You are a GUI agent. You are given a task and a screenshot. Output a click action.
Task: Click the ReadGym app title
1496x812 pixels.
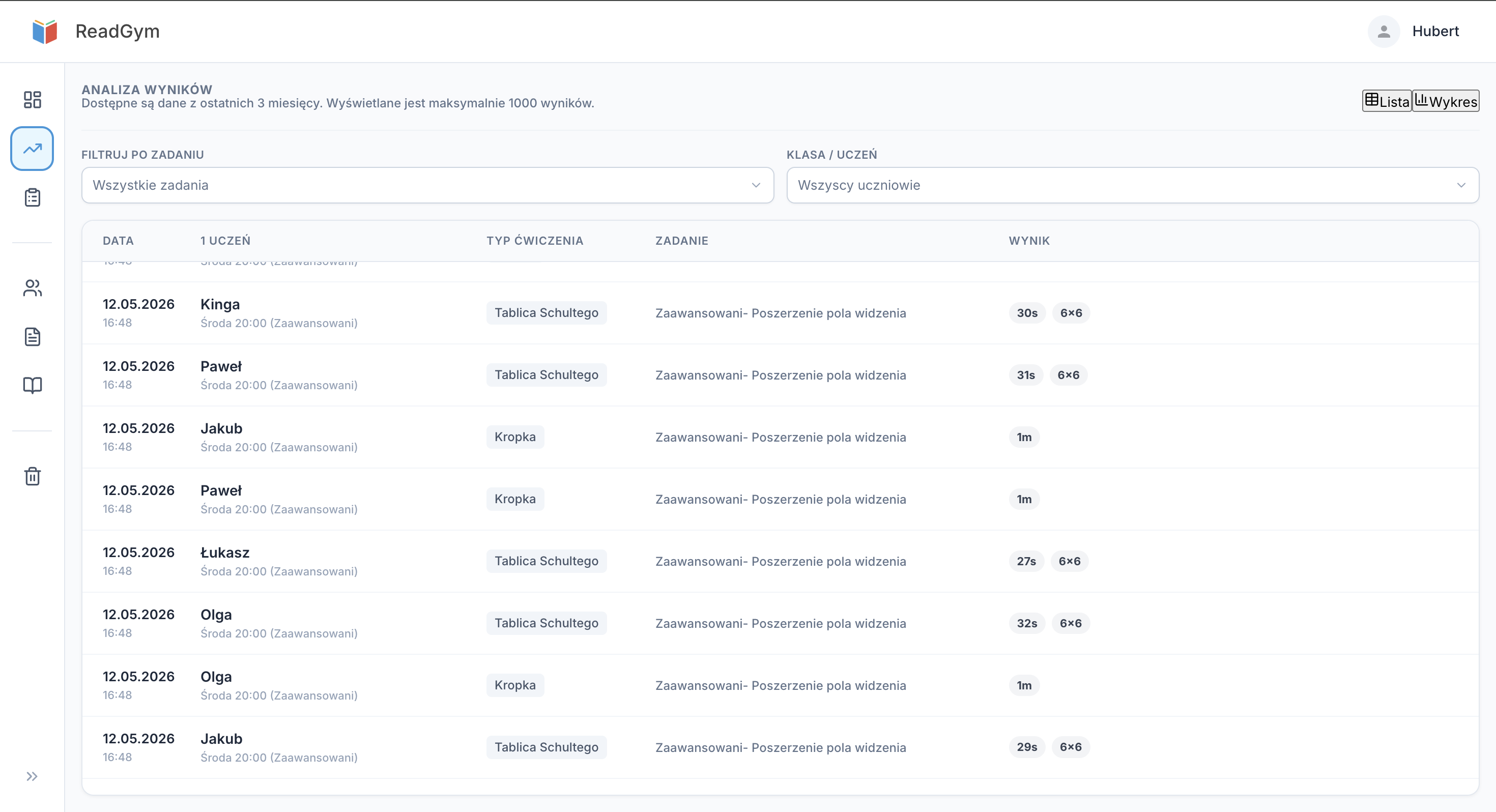(x=118, y=32)
